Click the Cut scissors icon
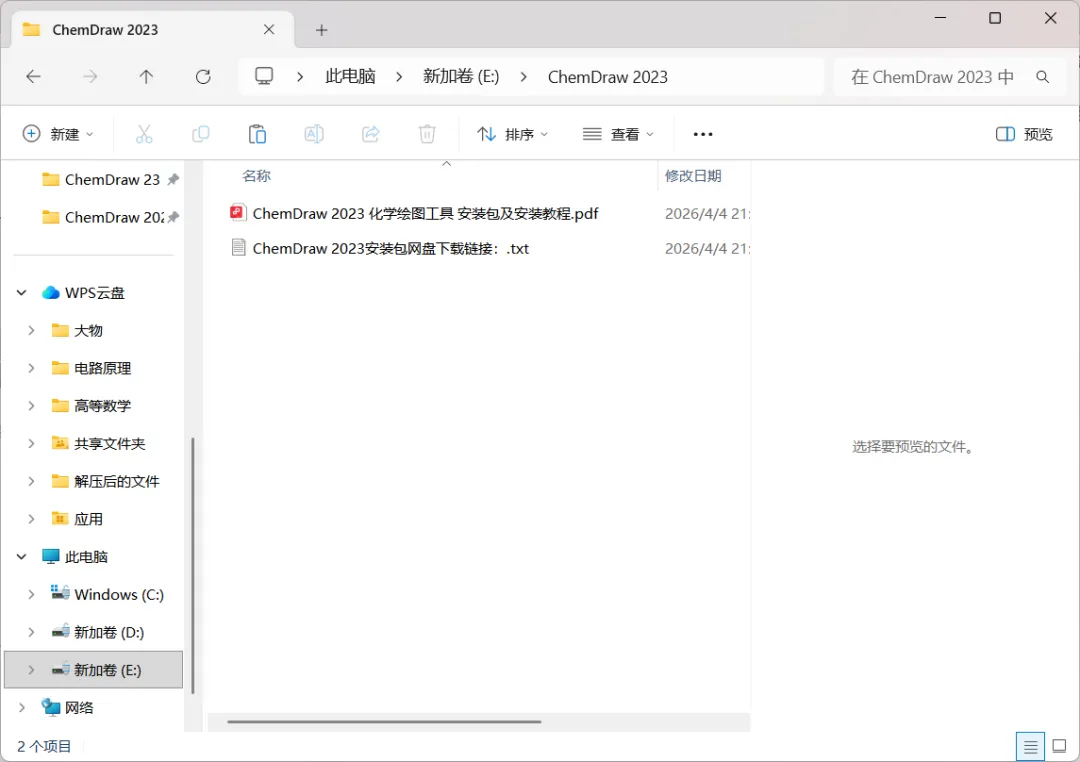The width and height of the screenshot is (1080, 762). coord(144,134)
